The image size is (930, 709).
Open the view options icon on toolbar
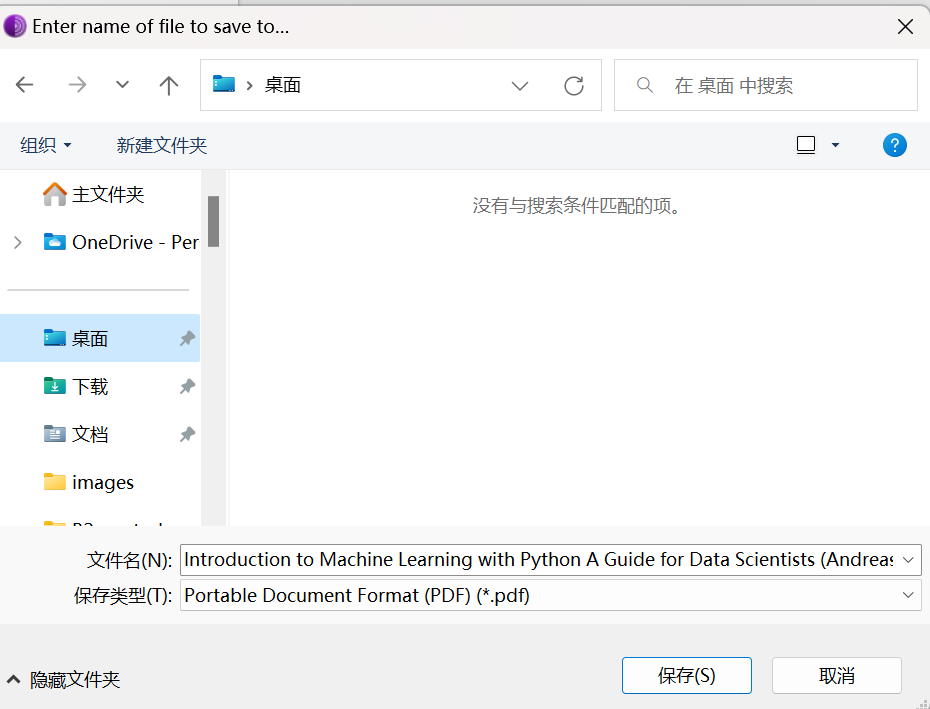pyautogui.click(x=806, y=144)
